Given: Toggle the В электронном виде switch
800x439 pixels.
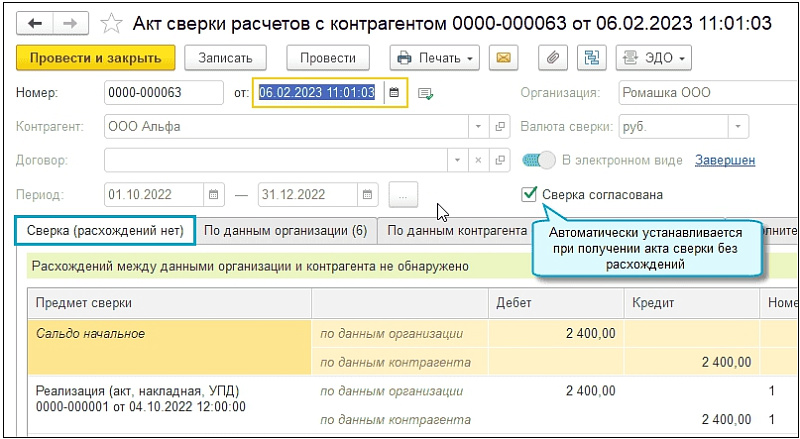Looking at the screenshot, I should click(538, 160).
